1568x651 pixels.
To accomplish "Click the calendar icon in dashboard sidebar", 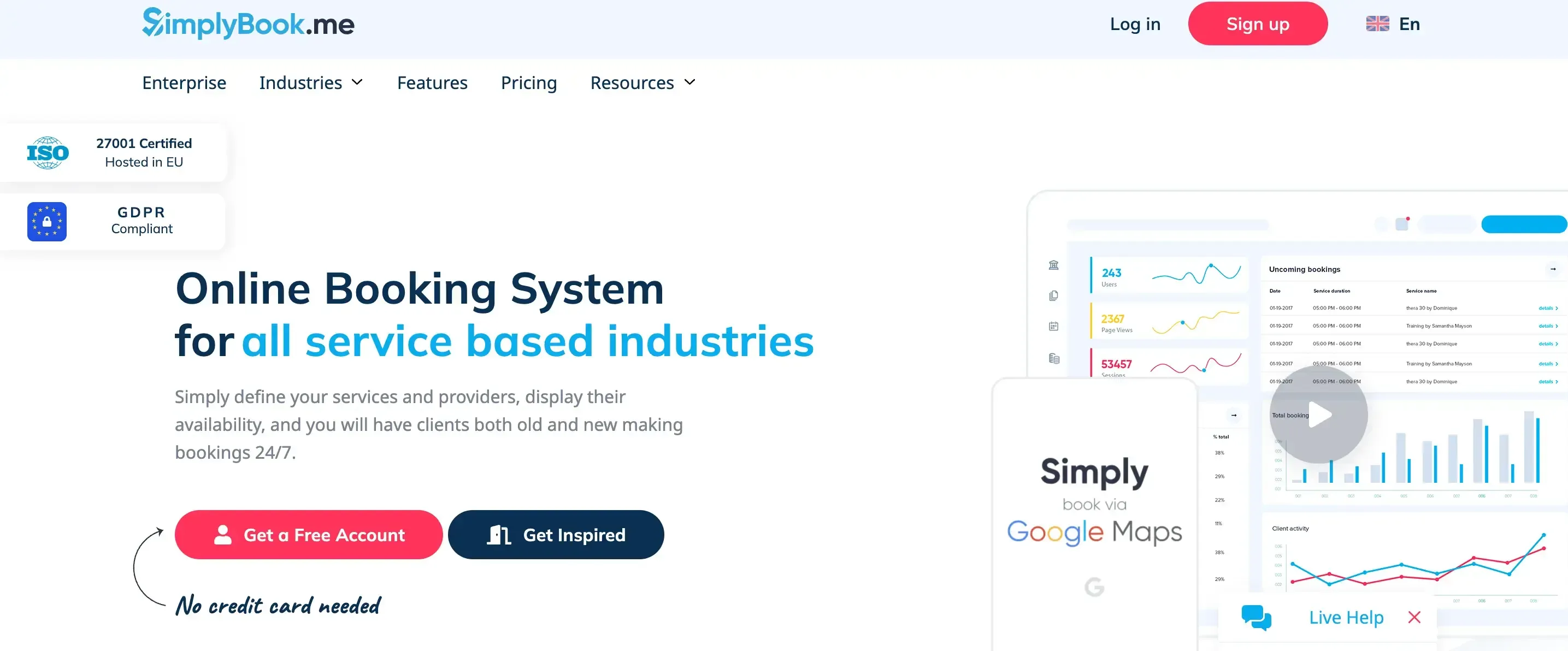I will coord(1054,326).
